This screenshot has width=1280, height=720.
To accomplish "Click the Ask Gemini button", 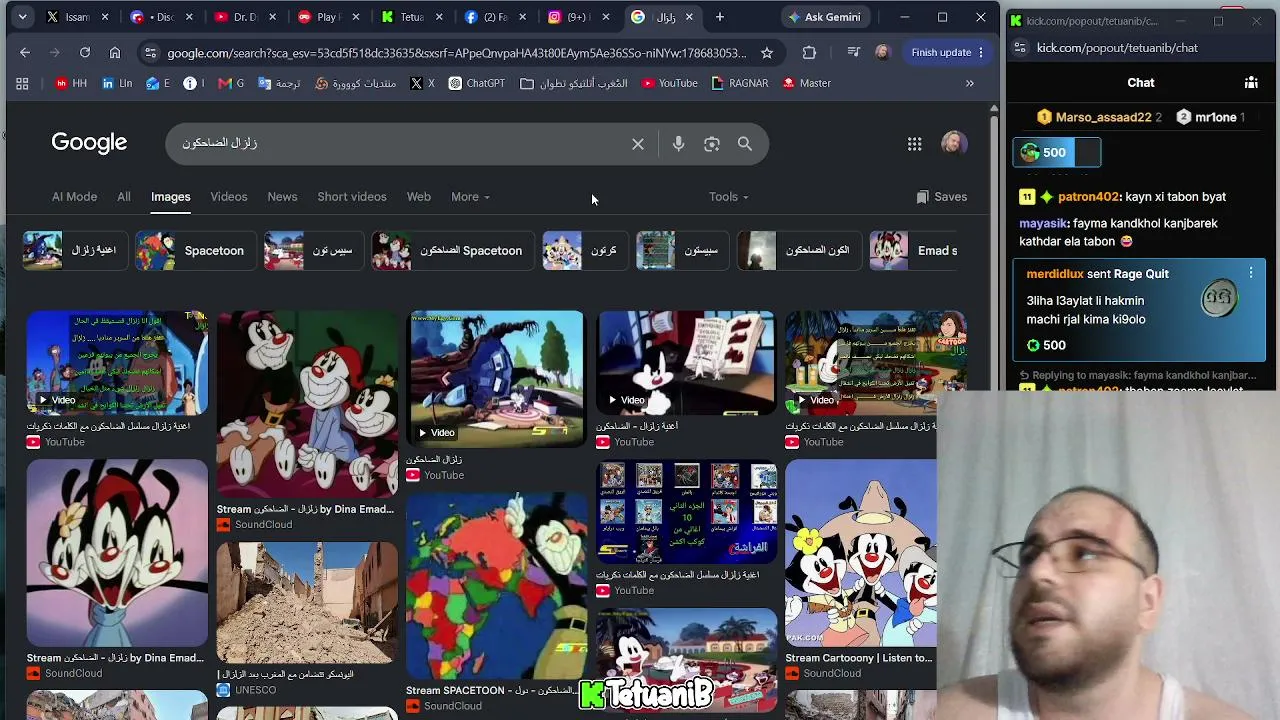I will coord(824,17).
